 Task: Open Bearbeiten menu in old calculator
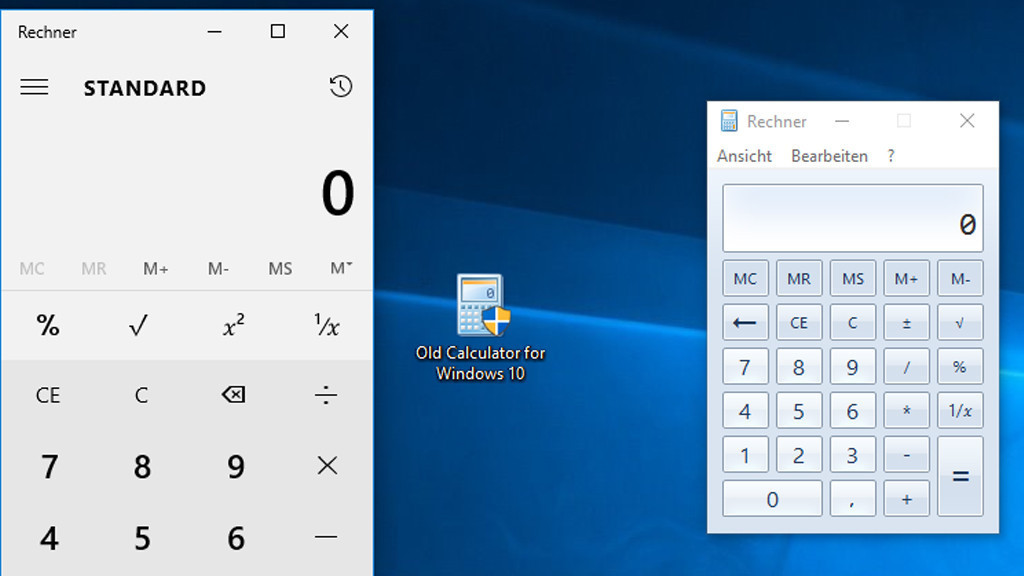click(829, 156)
